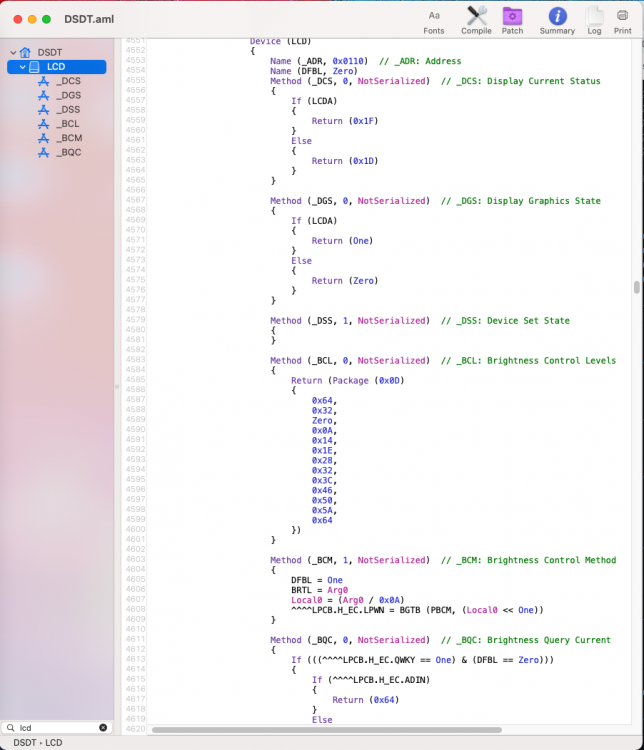Click 'Return (One)' in code
Viewport: 644px width, 750px height.
click(342, 241)
